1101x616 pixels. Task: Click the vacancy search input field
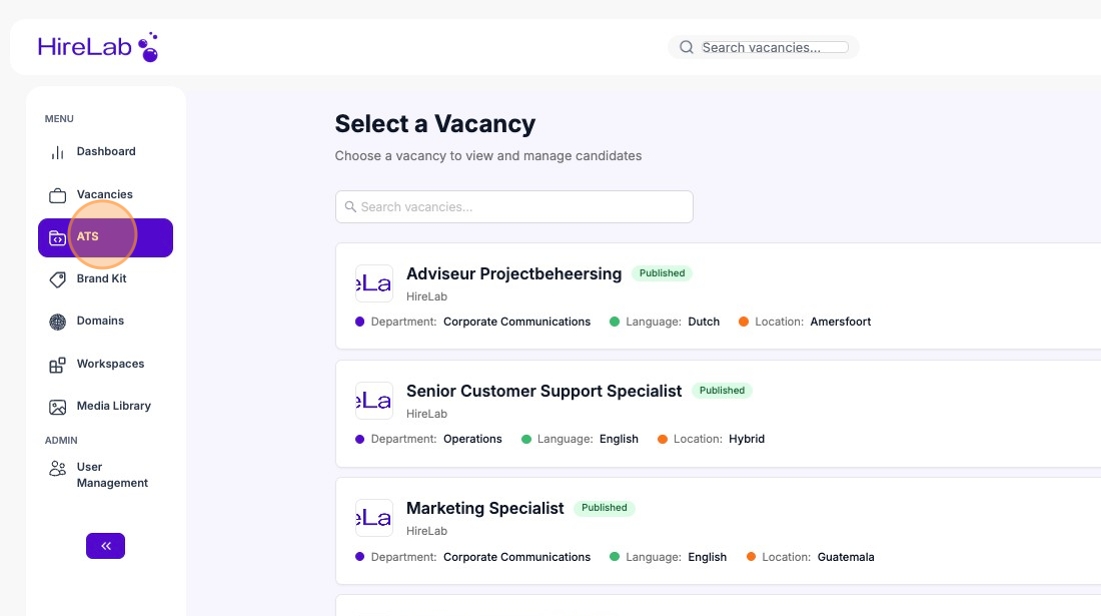pyautogui.click(x=514, y=206)
